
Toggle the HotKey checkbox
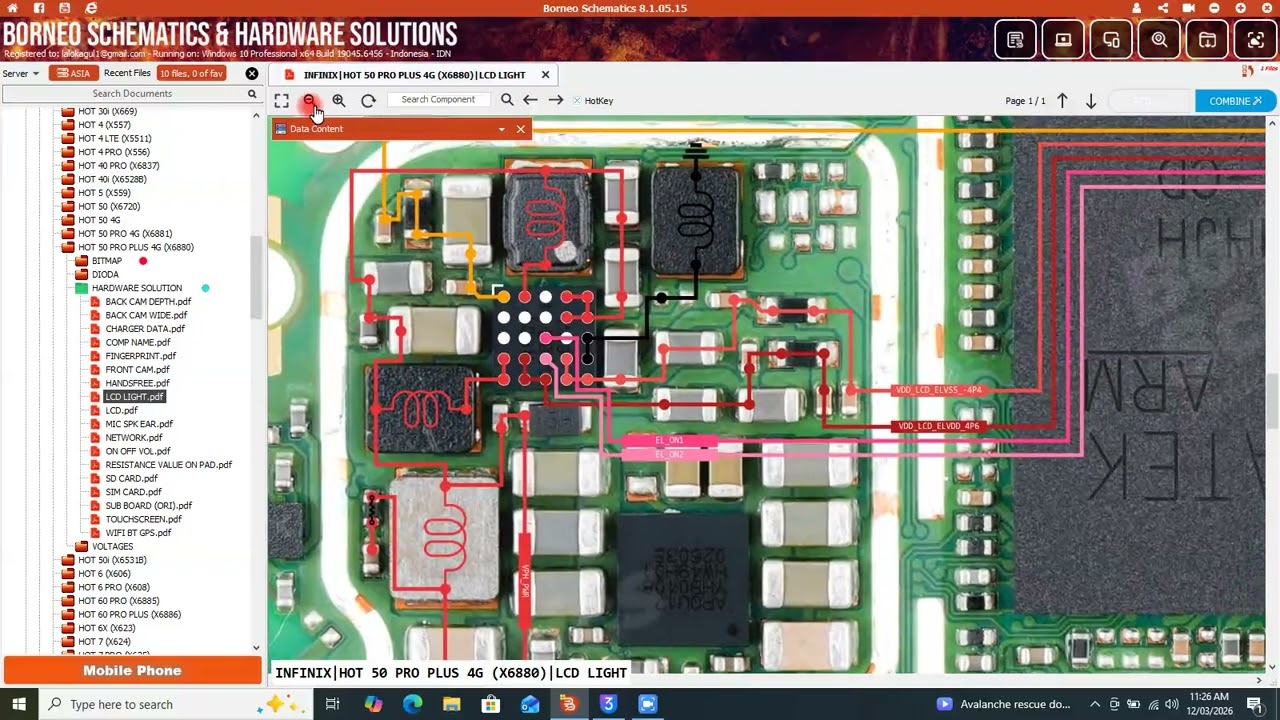click(x=577, y=101)
